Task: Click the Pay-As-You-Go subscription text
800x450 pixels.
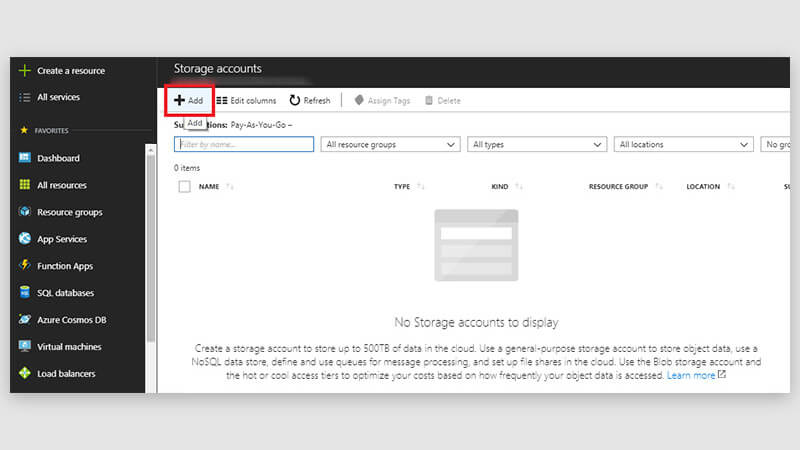Action: 259,125
